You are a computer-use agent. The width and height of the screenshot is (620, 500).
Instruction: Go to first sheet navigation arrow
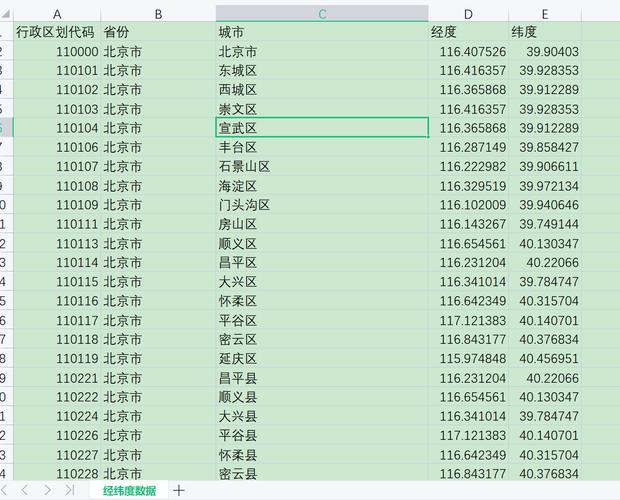pos(4,491)
